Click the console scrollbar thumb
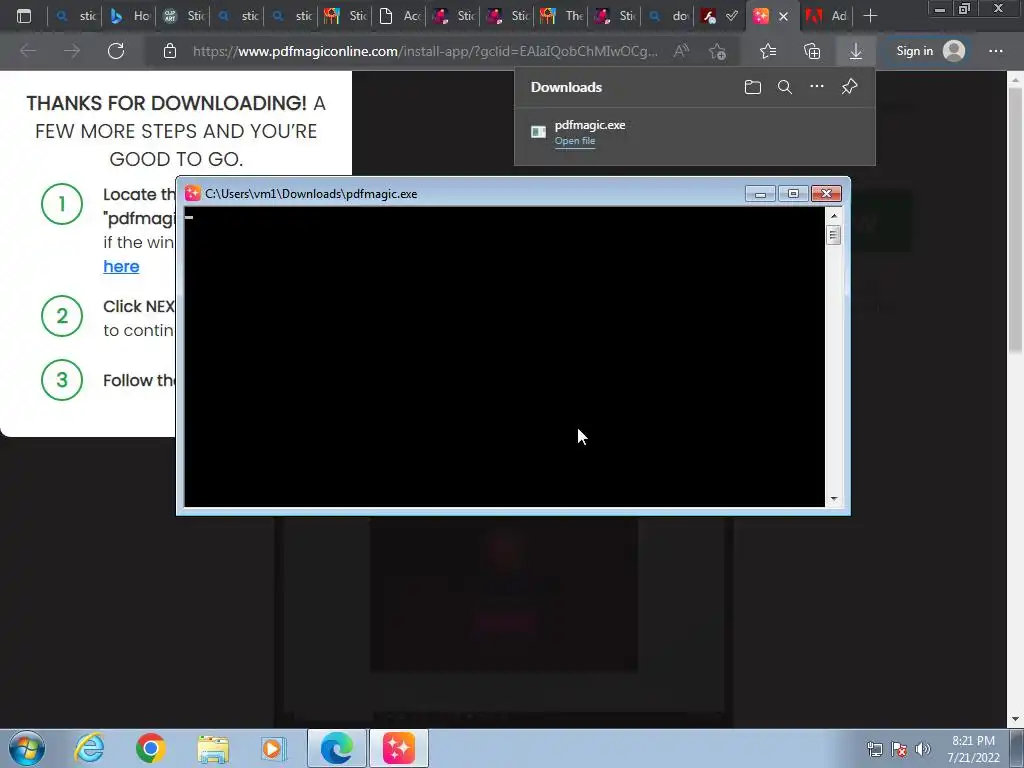This screenshot has height=768, width=1024. click(x=833, y=234)
